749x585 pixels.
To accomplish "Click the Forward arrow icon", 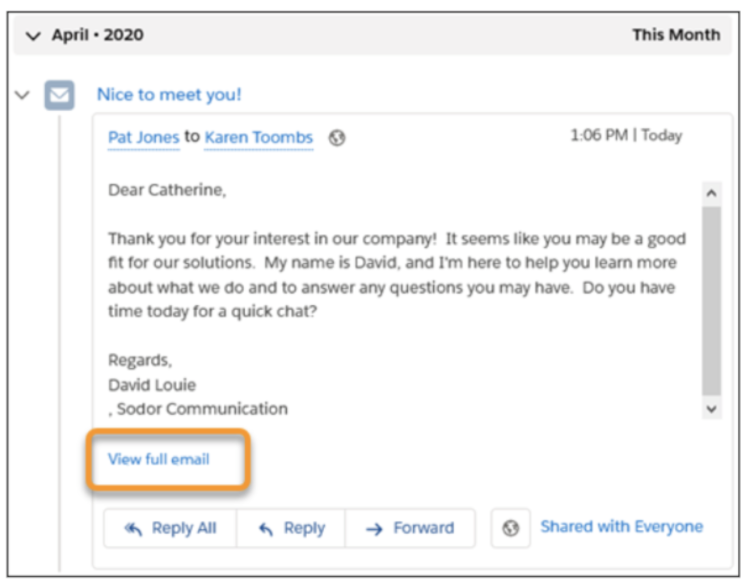I will coord(374,529).
